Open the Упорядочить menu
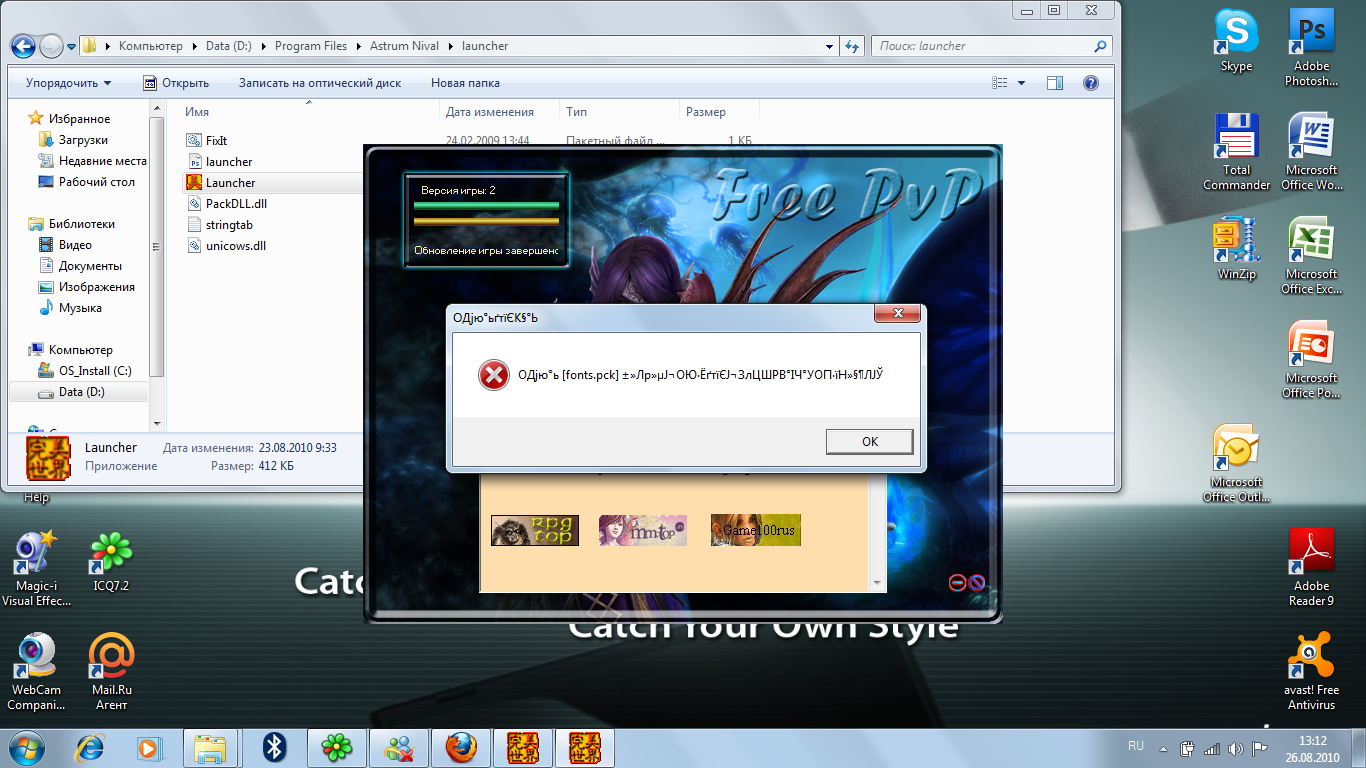 68,83
